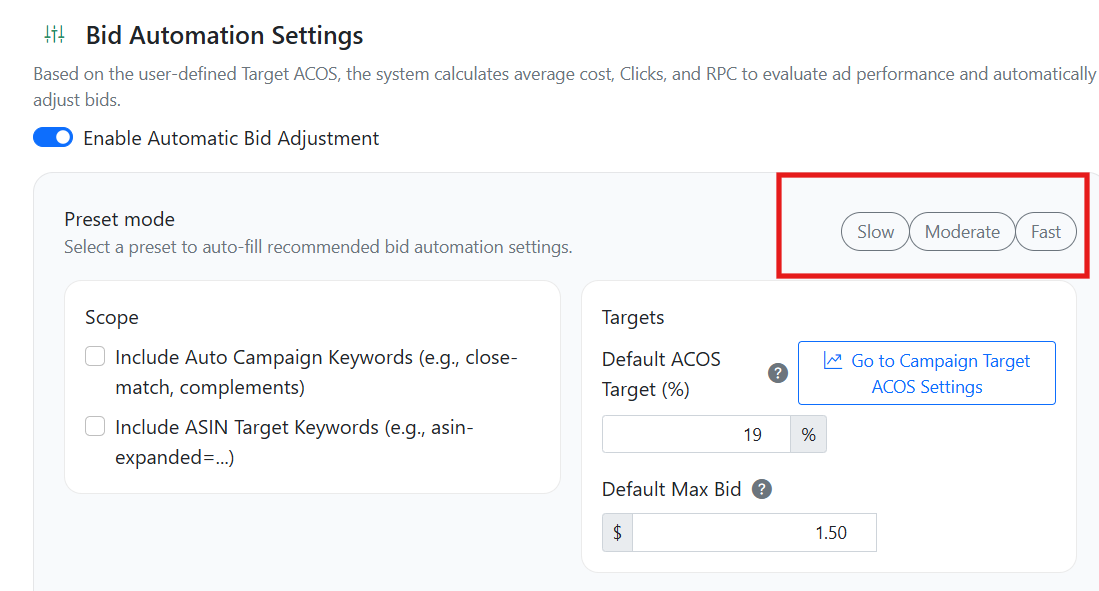Check Include ASIN Target Keywords box

click(95, 427)
